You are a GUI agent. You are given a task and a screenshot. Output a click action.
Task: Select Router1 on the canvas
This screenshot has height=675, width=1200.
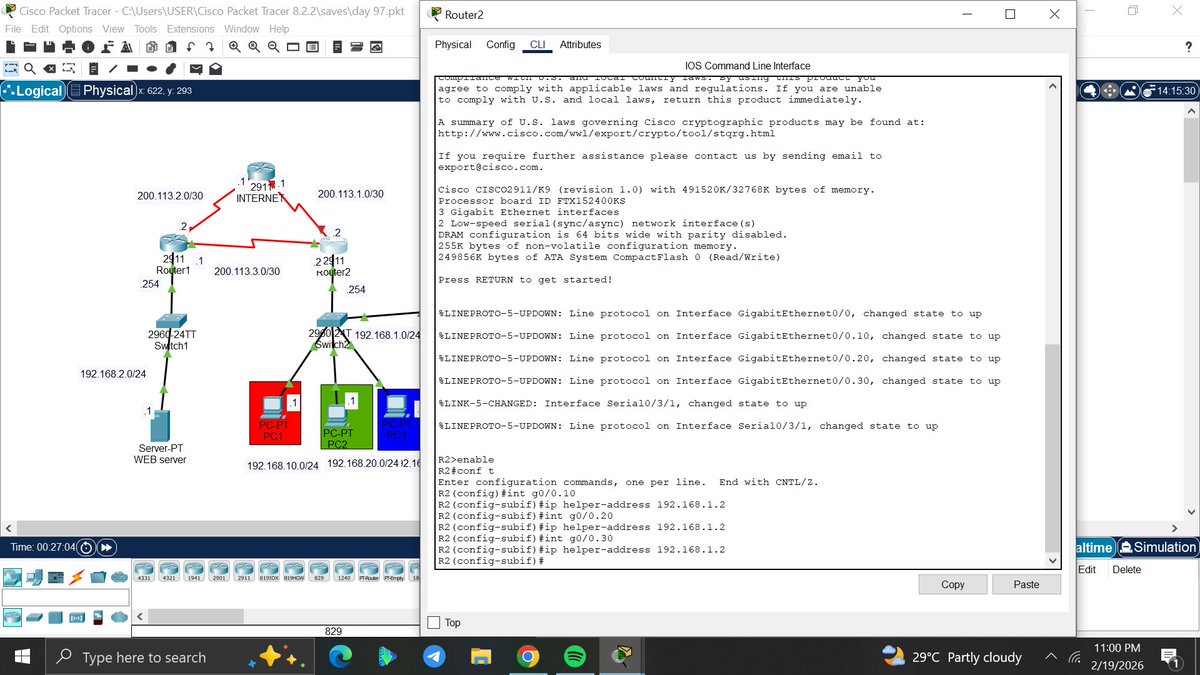click(x=173, y=243)
